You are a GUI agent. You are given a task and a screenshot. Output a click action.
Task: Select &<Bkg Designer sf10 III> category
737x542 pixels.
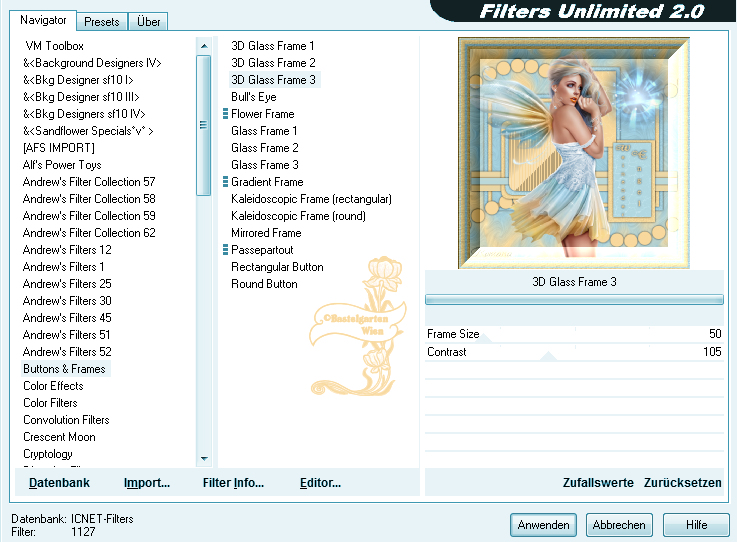click(81, 97)
